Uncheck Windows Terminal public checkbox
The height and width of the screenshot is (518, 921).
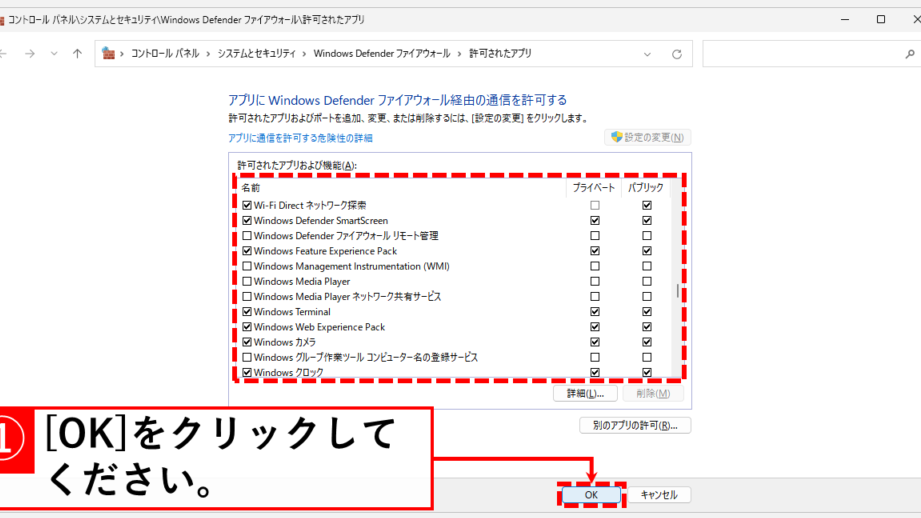[x=647, y=312]
